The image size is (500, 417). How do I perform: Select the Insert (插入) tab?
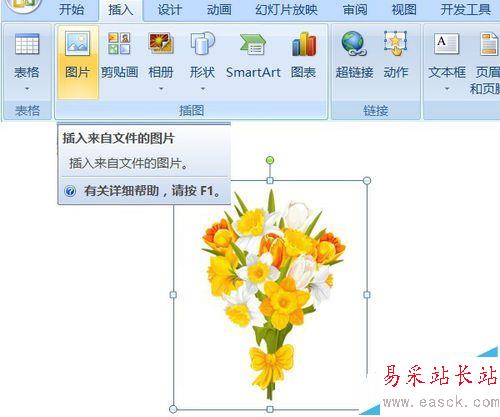(121, 9)
